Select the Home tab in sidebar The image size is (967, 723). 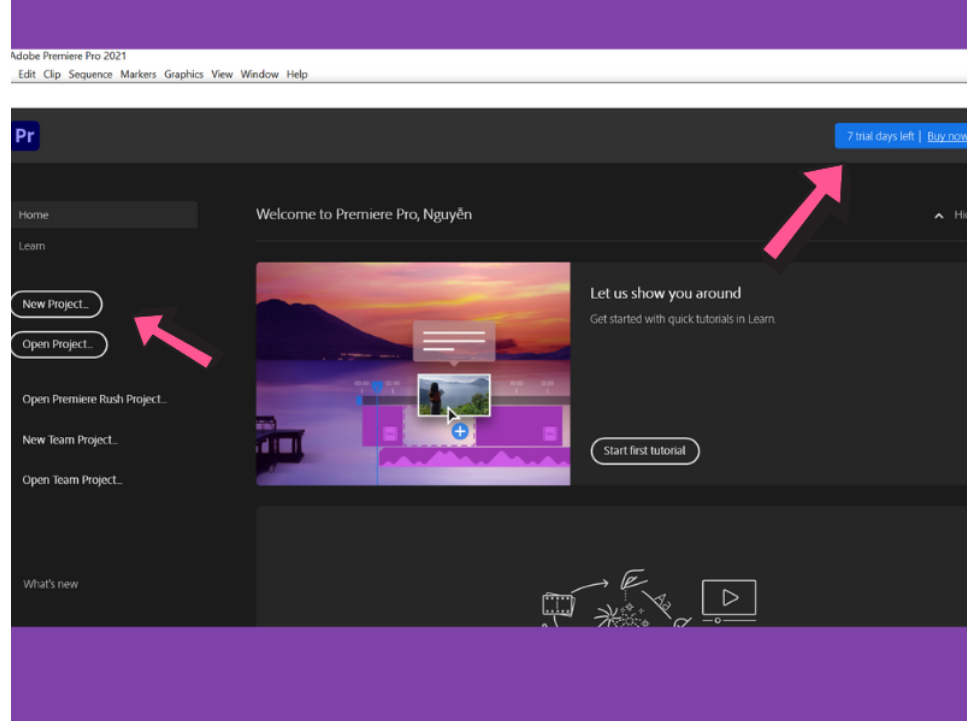pos(104,215)
